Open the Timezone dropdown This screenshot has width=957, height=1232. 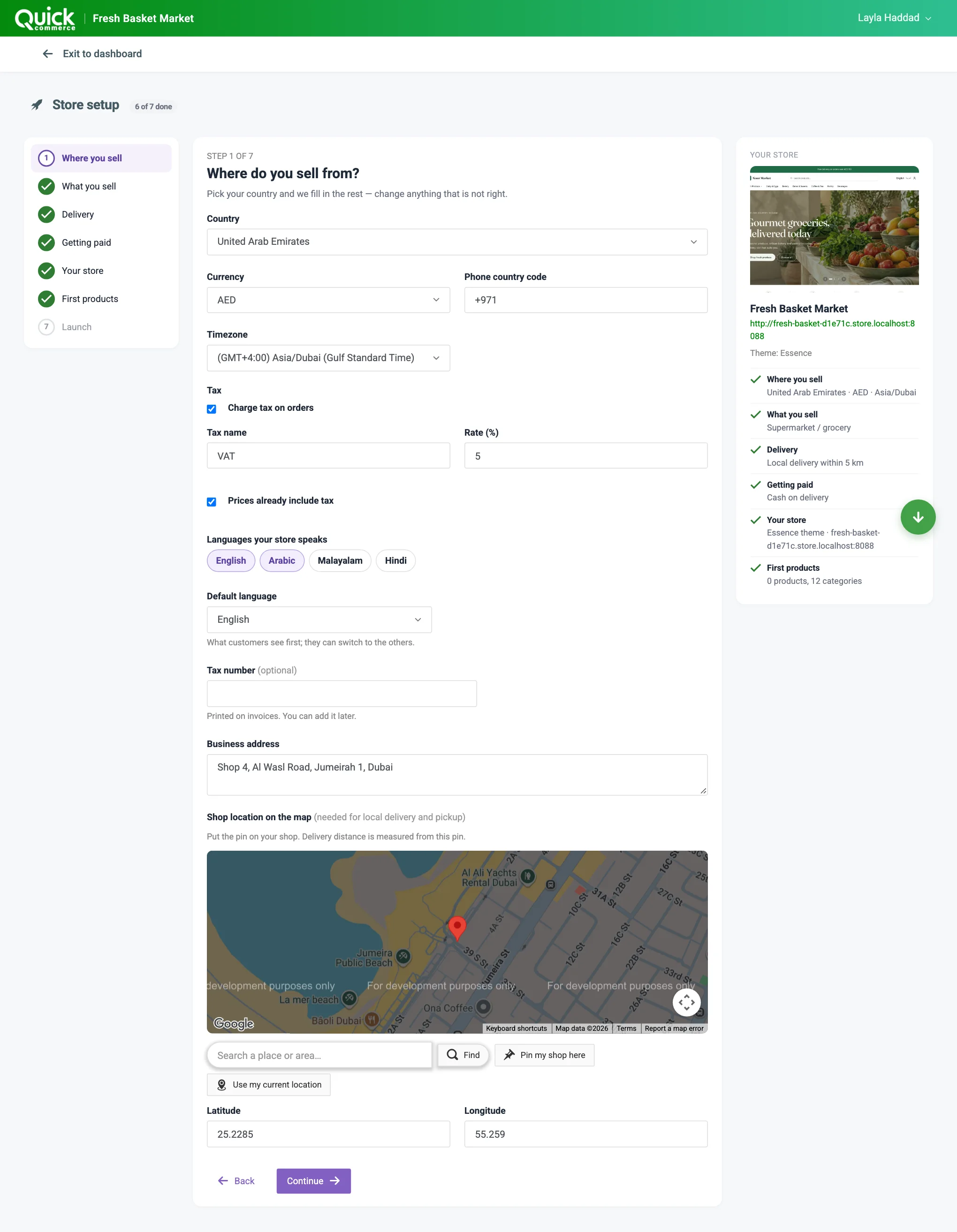click(328, 358)
